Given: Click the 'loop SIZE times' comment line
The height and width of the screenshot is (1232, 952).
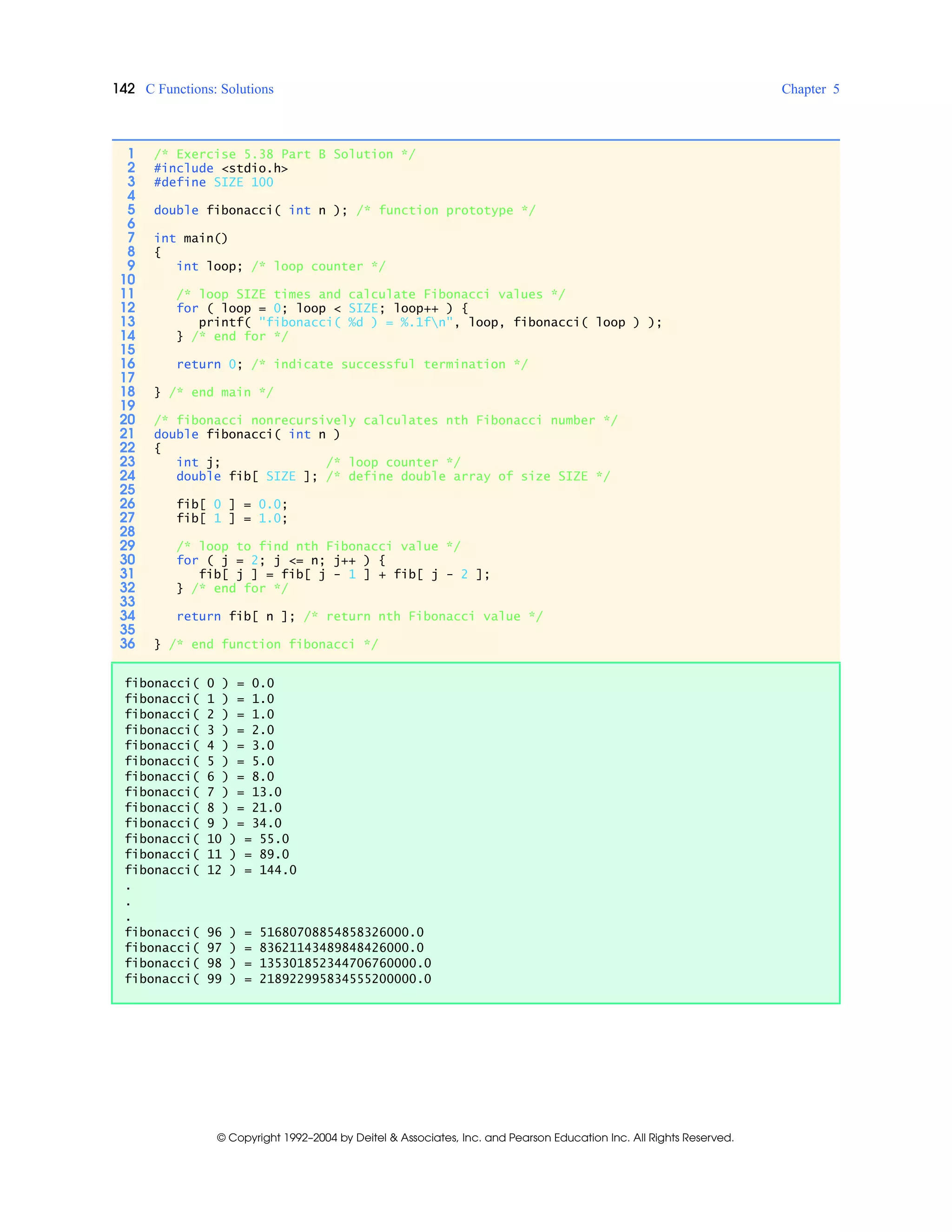Looking at the screenshot, I should pyautogui.click(x=370, y=294).
